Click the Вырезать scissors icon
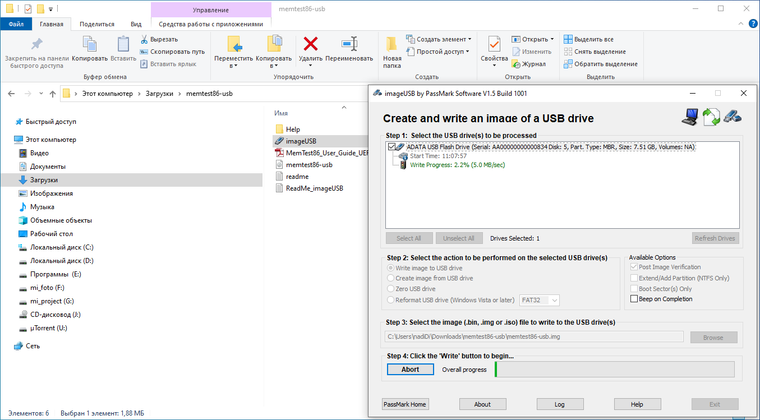This screenshot has width=760, height=420. [144, 39]
